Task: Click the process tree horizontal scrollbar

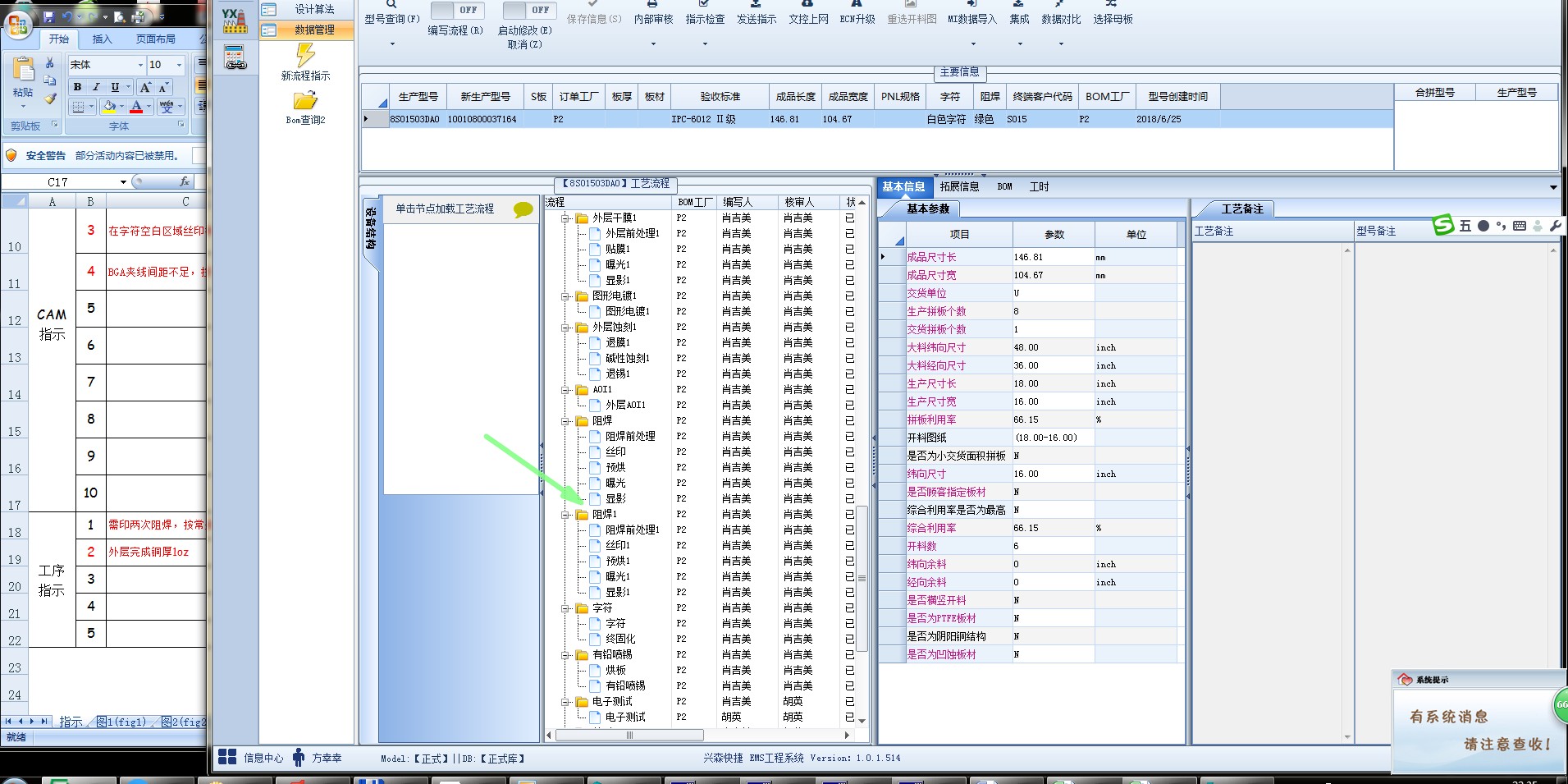Action: coord(629,735)
